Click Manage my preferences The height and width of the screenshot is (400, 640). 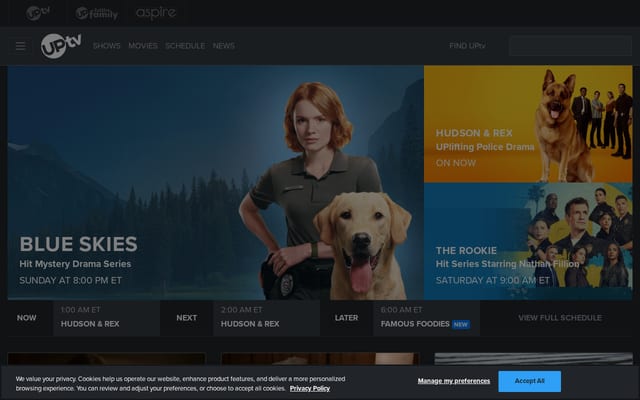(x=454, y=381)
